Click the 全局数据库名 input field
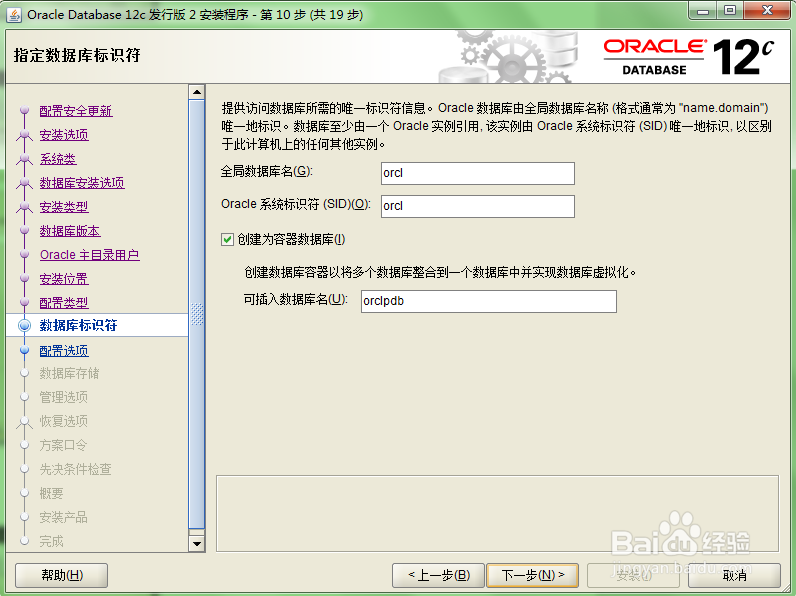The image size is (796, 596). coord(478,174)
